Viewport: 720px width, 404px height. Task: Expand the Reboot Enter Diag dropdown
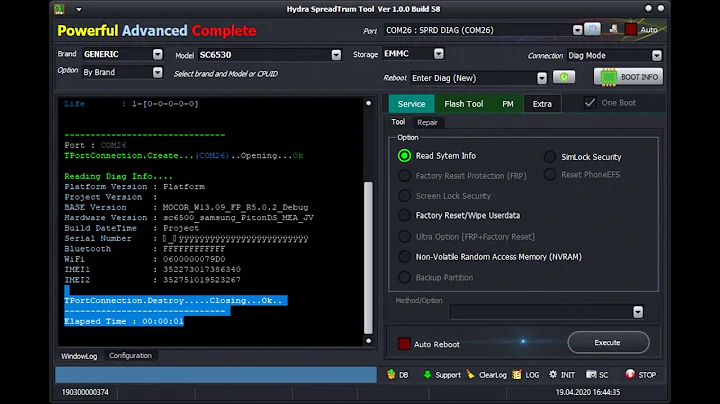542,78
